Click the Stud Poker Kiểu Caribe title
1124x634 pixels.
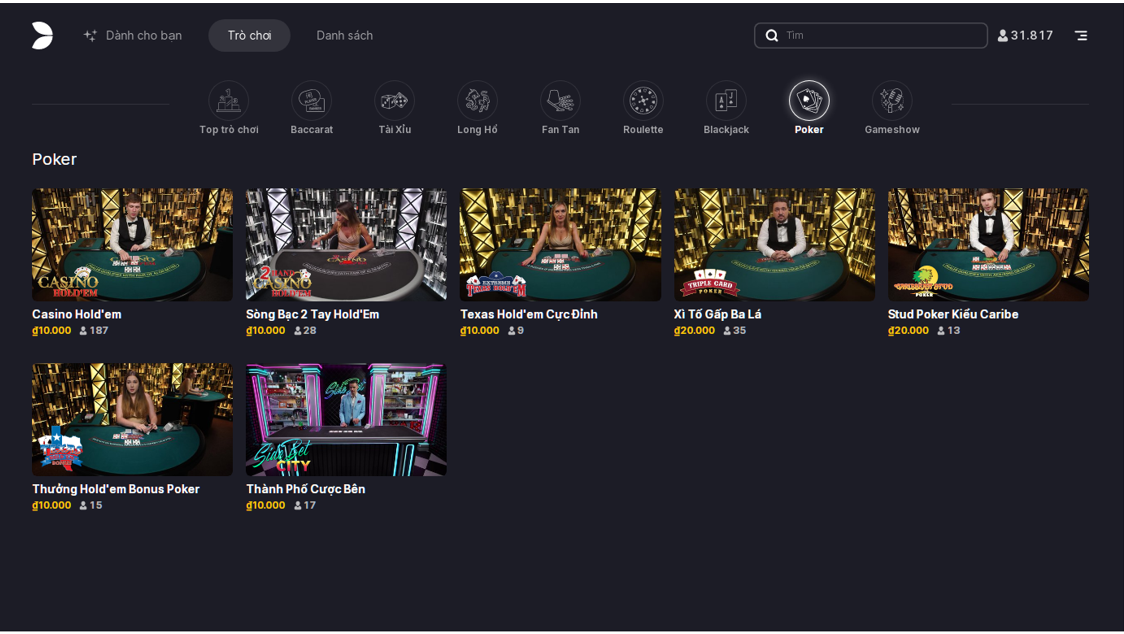click(x=953, y=314)
